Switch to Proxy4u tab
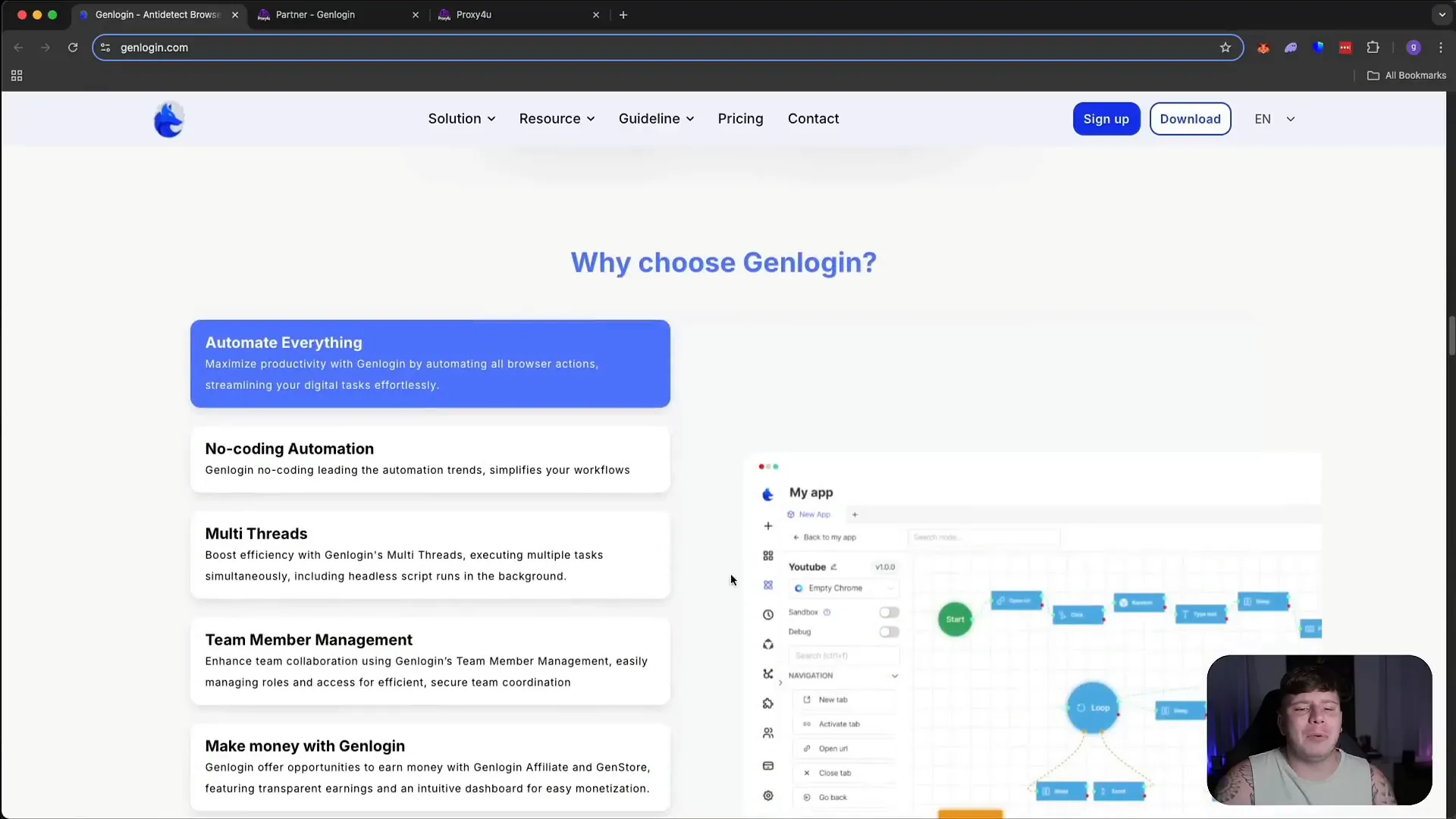Image resolution: width=1456 pixels, height=819 pixels. pos(519,14)
